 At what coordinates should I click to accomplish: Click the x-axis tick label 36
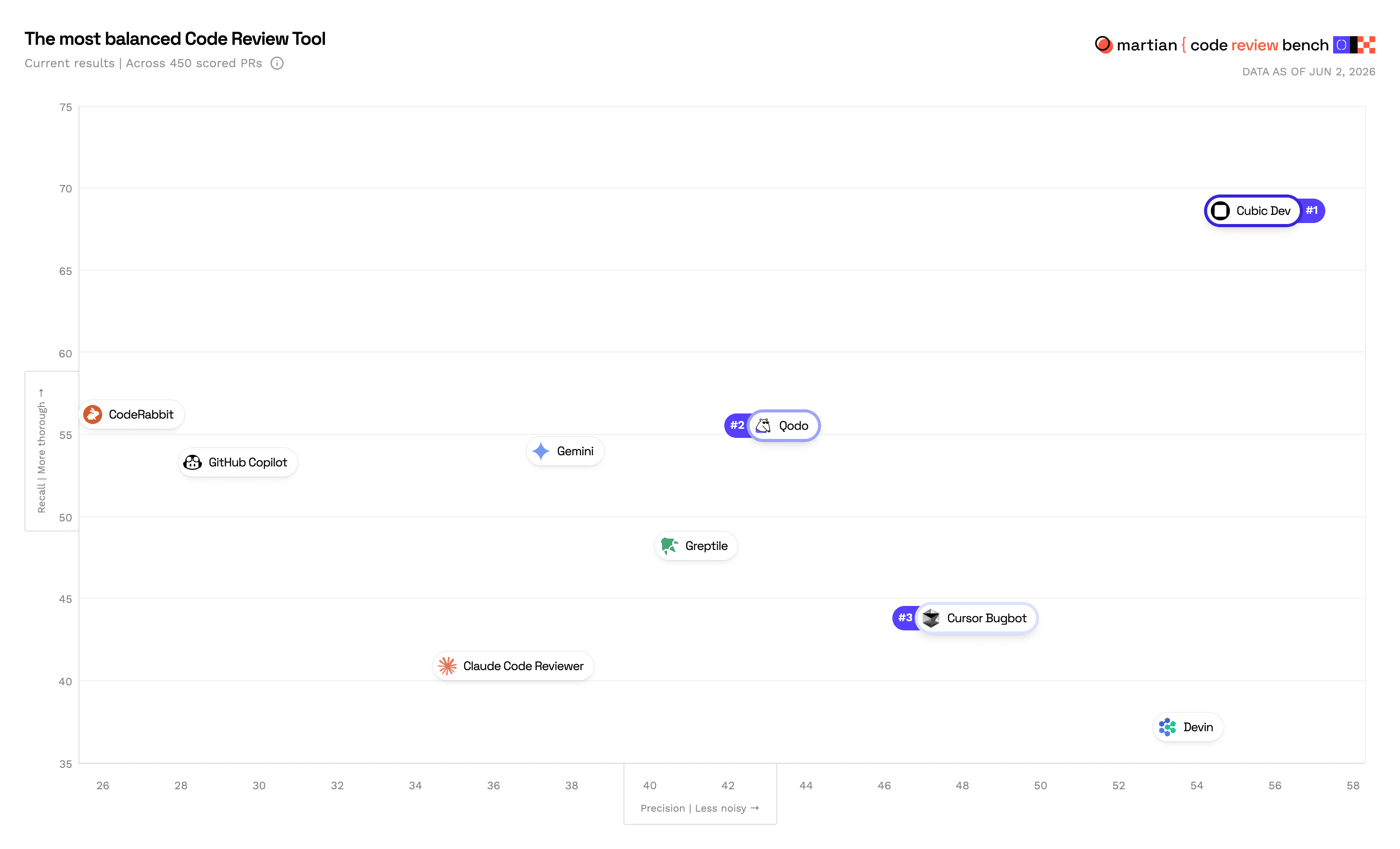(x=494, y=786)
